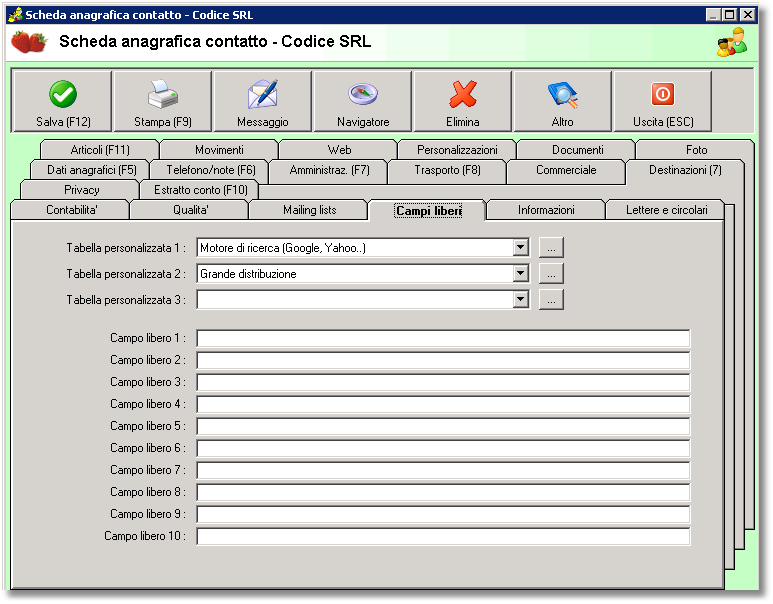773x604 pixels.
Task: Delete contact with Elimina red X
Action: [x=462, y=102]
